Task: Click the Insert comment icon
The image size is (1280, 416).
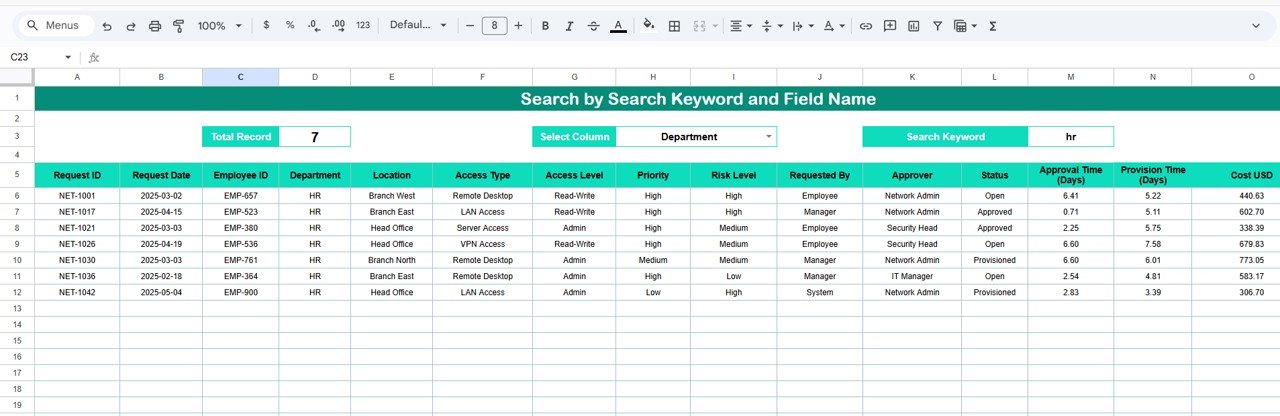Action: [889, 26]
